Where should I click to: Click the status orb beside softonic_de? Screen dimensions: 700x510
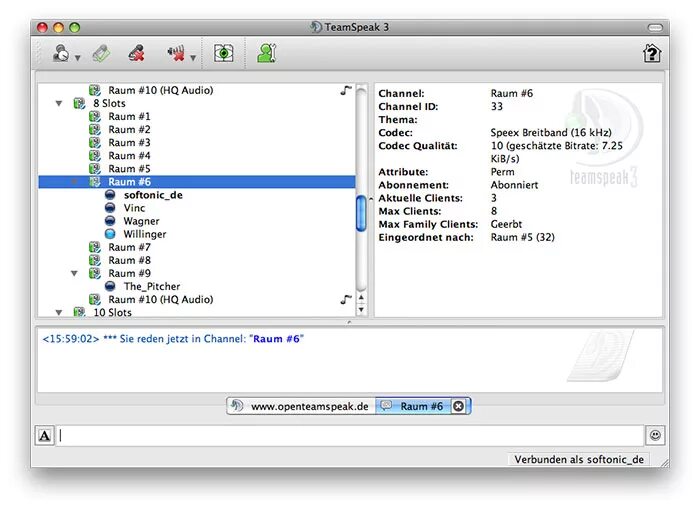[110, 195]
